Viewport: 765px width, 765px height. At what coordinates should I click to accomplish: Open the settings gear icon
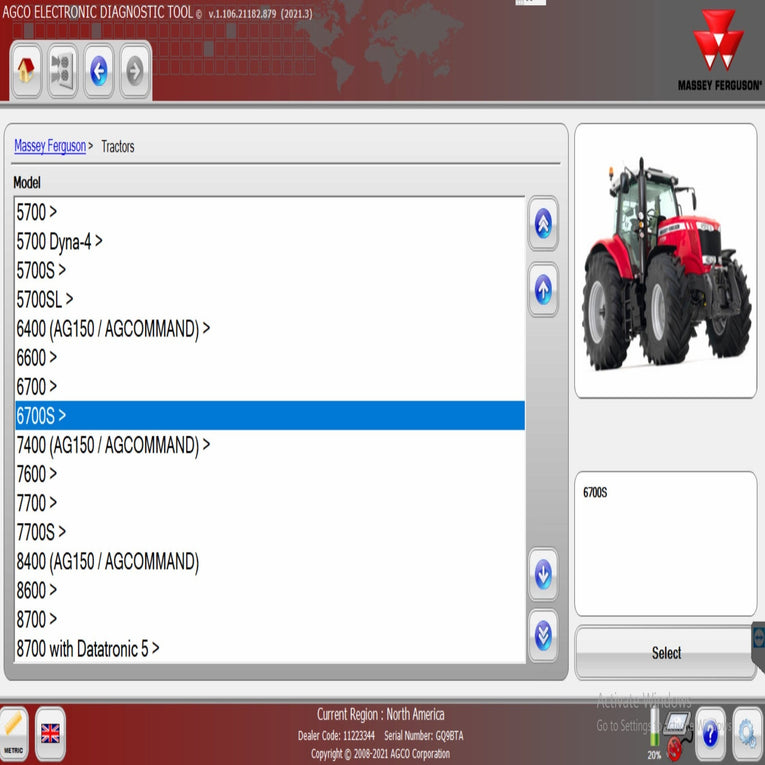[x=745, y=734]
